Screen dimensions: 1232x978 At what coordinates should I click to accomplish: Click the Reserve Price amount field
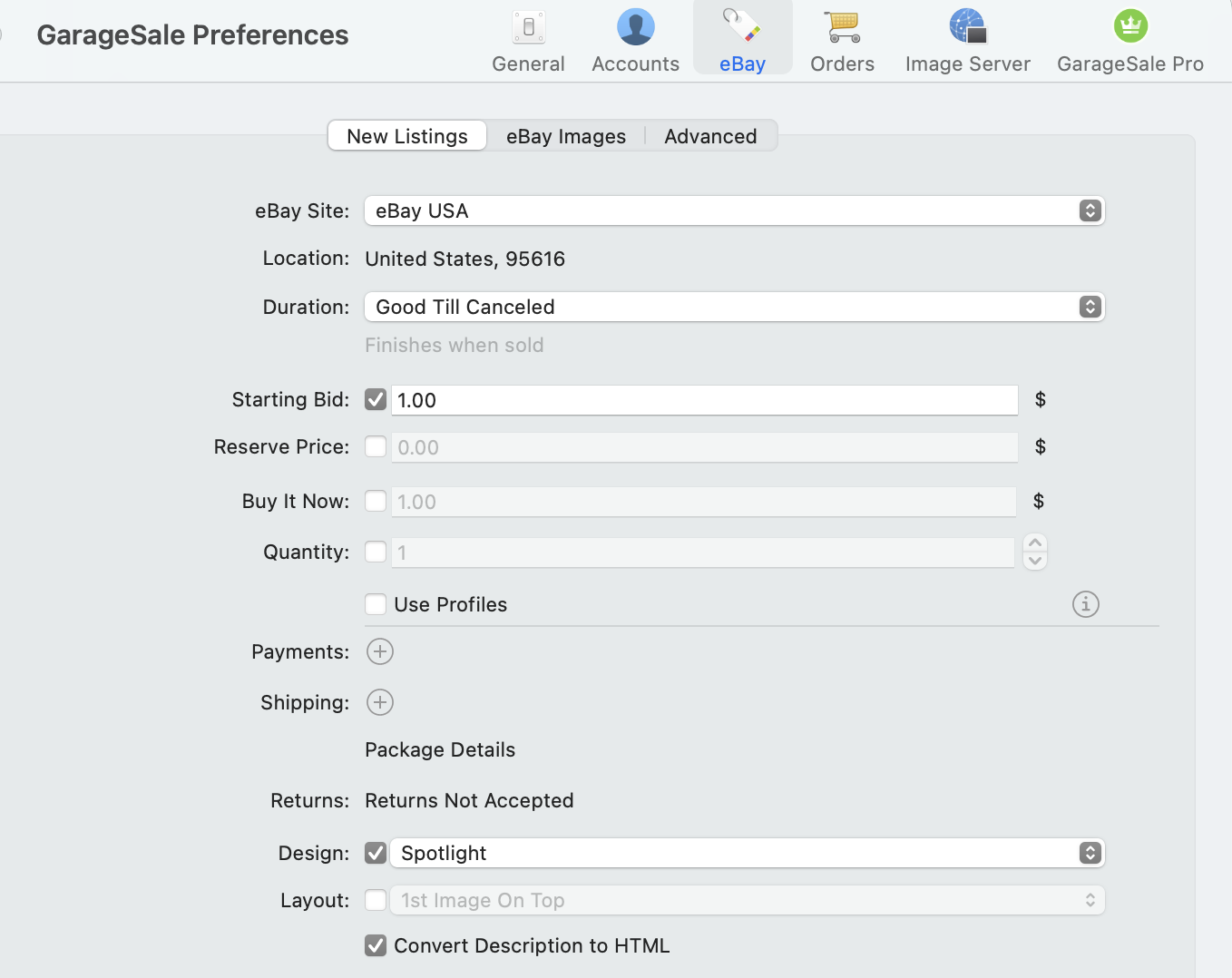tap(704, 447)
